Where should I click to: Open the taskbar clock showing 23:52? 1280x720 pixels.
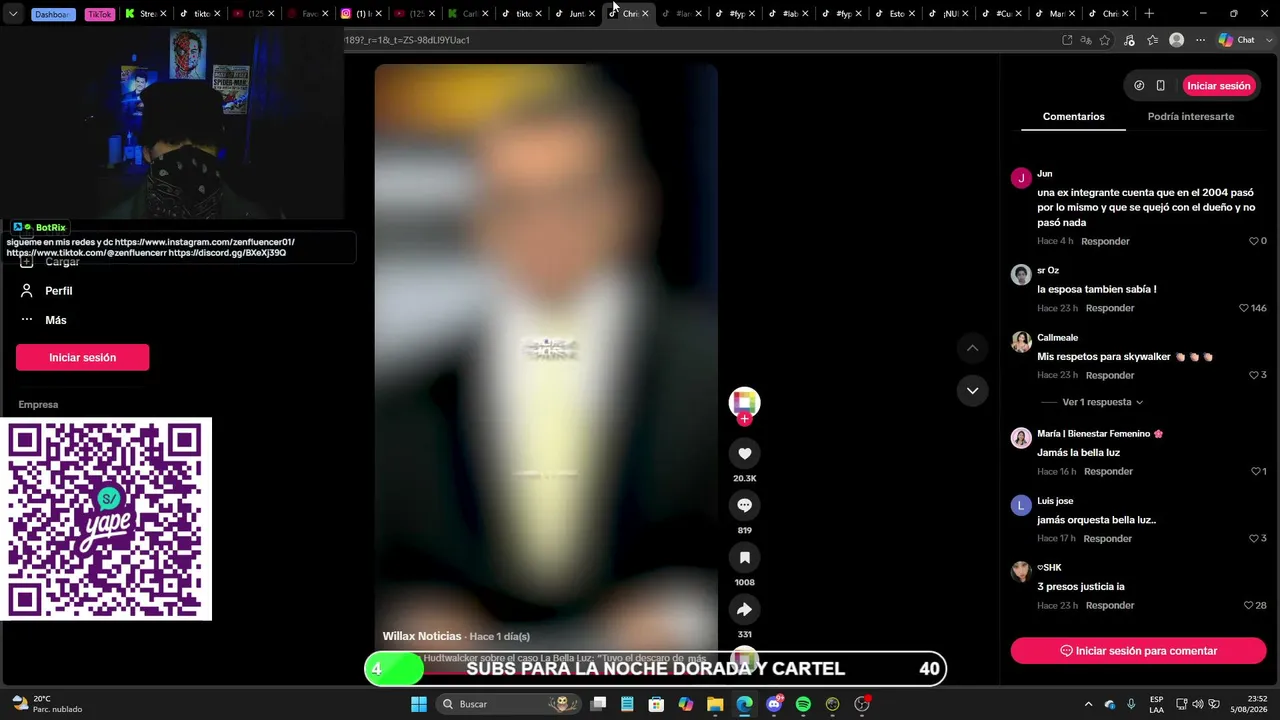coord(1250,704)
